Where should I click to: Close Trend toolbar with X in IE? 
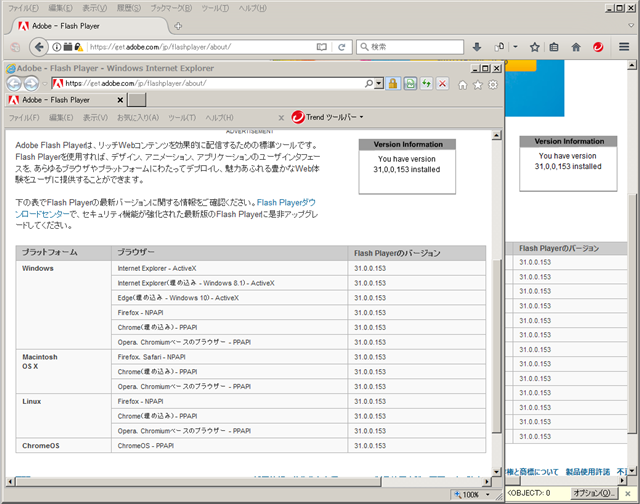[x=281, y=118]
